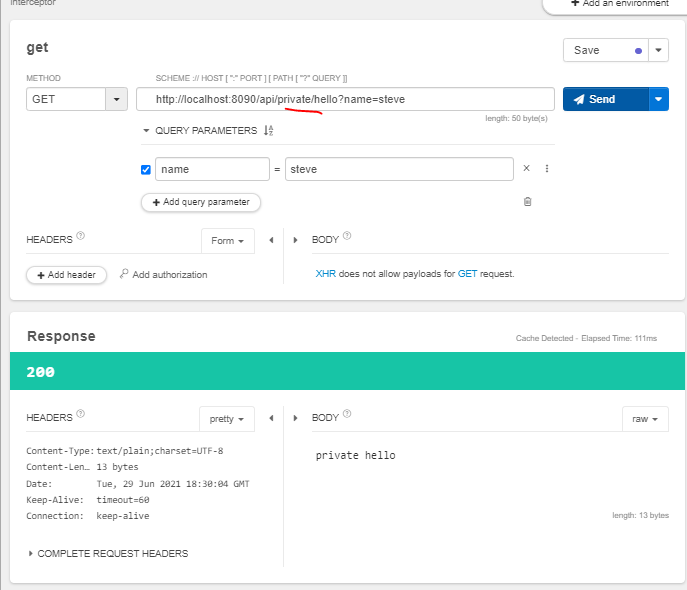Collapse response body pane right arrow
Viewport: 687px width, 590px height.
[295, 418]
